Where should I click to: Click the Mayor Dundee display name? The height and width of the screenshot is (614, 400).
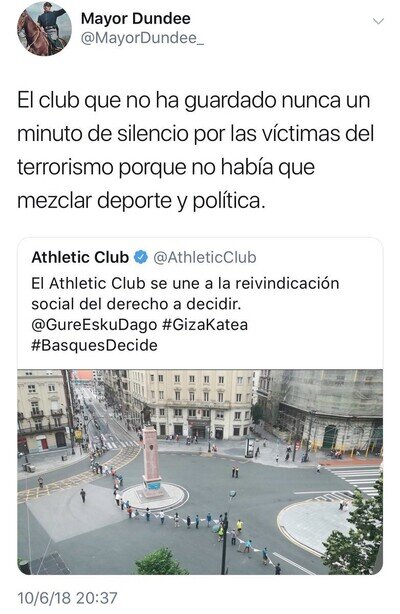tap(136, 18)
